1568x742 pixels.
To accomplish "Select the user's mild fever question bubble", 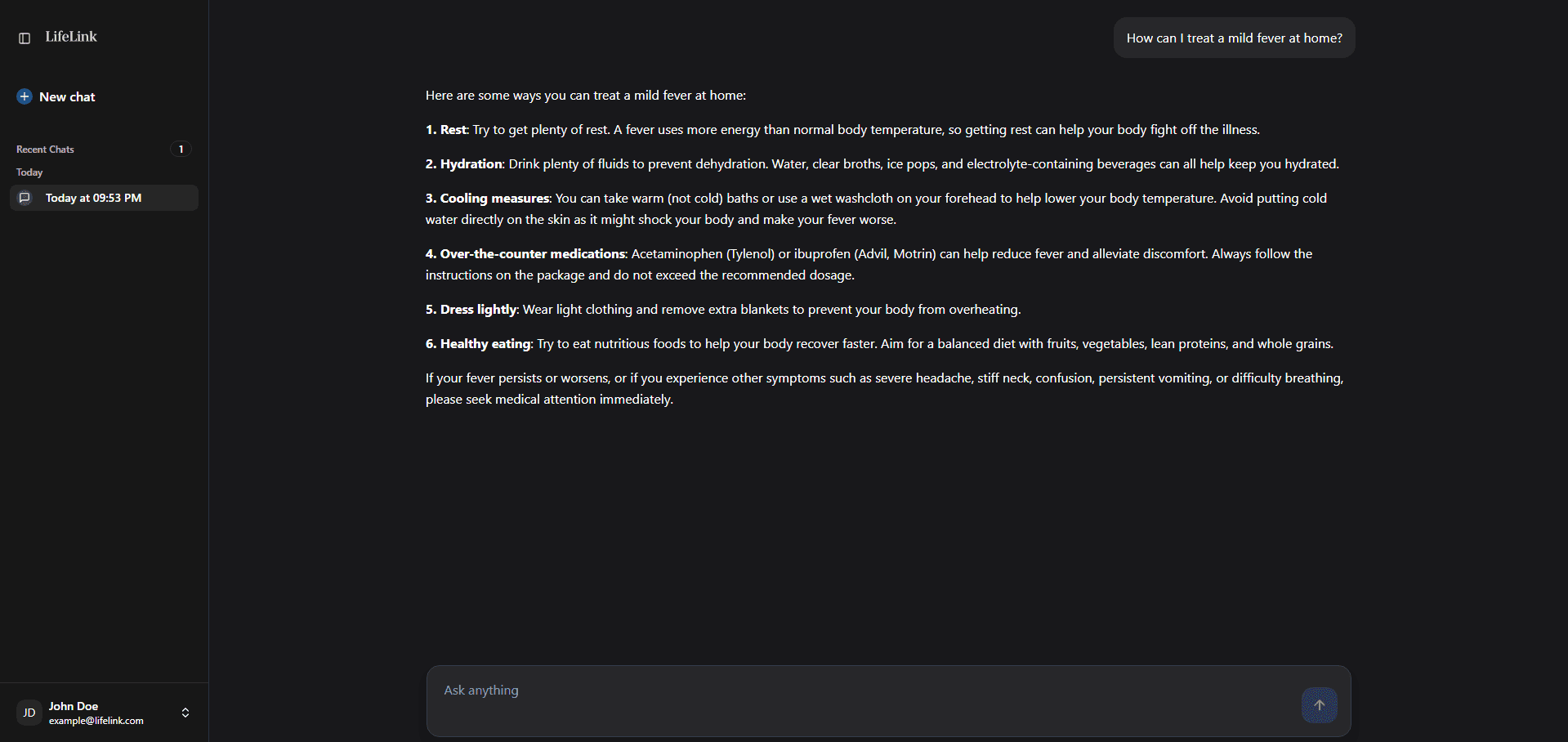I will [1234, 38].
